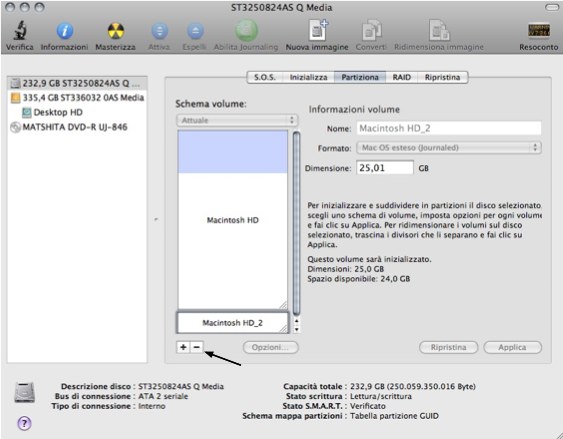This screenshot has height=439, width=563.
Task: Select the 335,4 GB ST336032 0AS Media disk
Action: [77, 98]
